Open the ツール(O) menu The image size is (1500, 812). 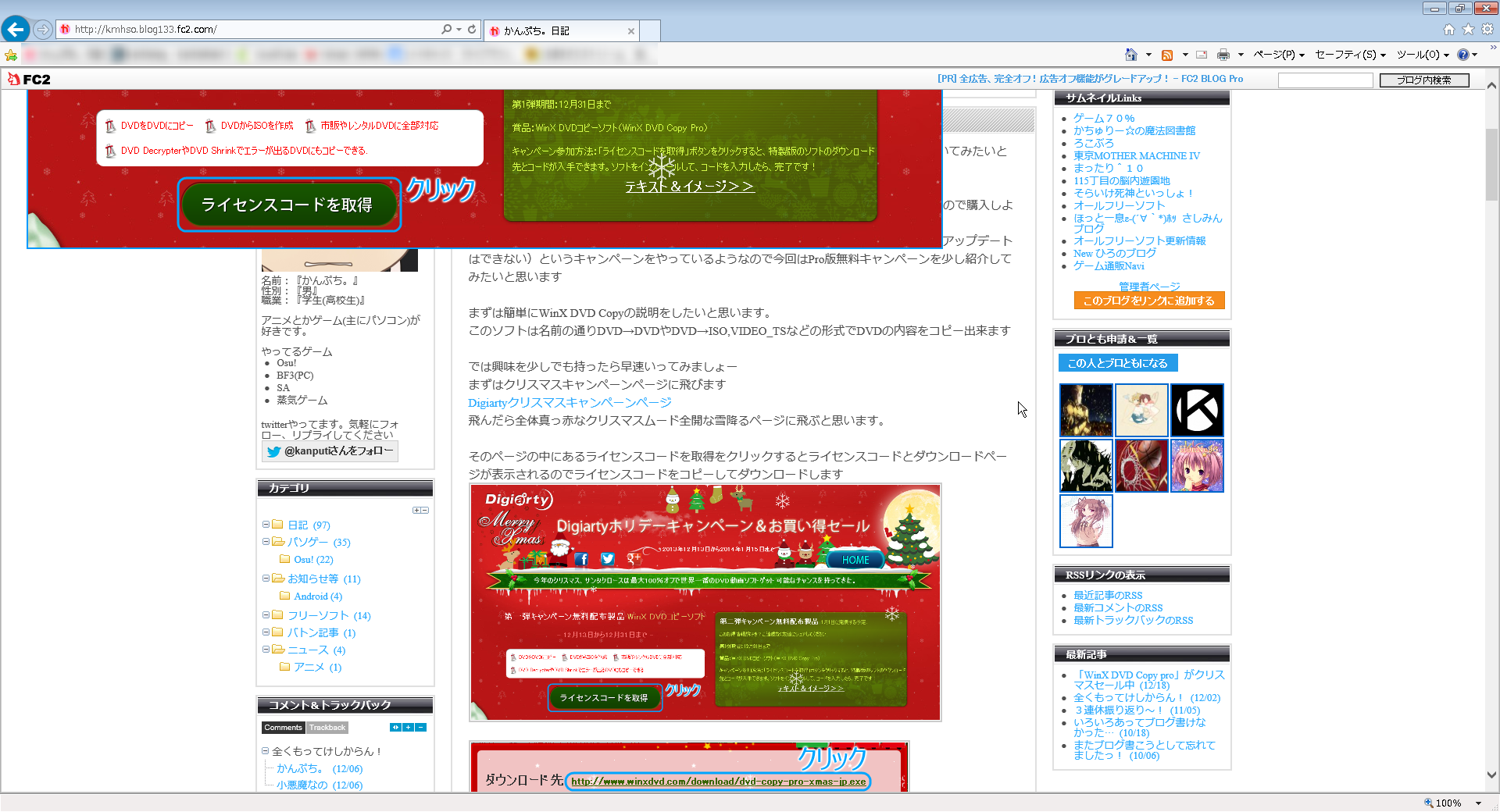pos(1423,55)
